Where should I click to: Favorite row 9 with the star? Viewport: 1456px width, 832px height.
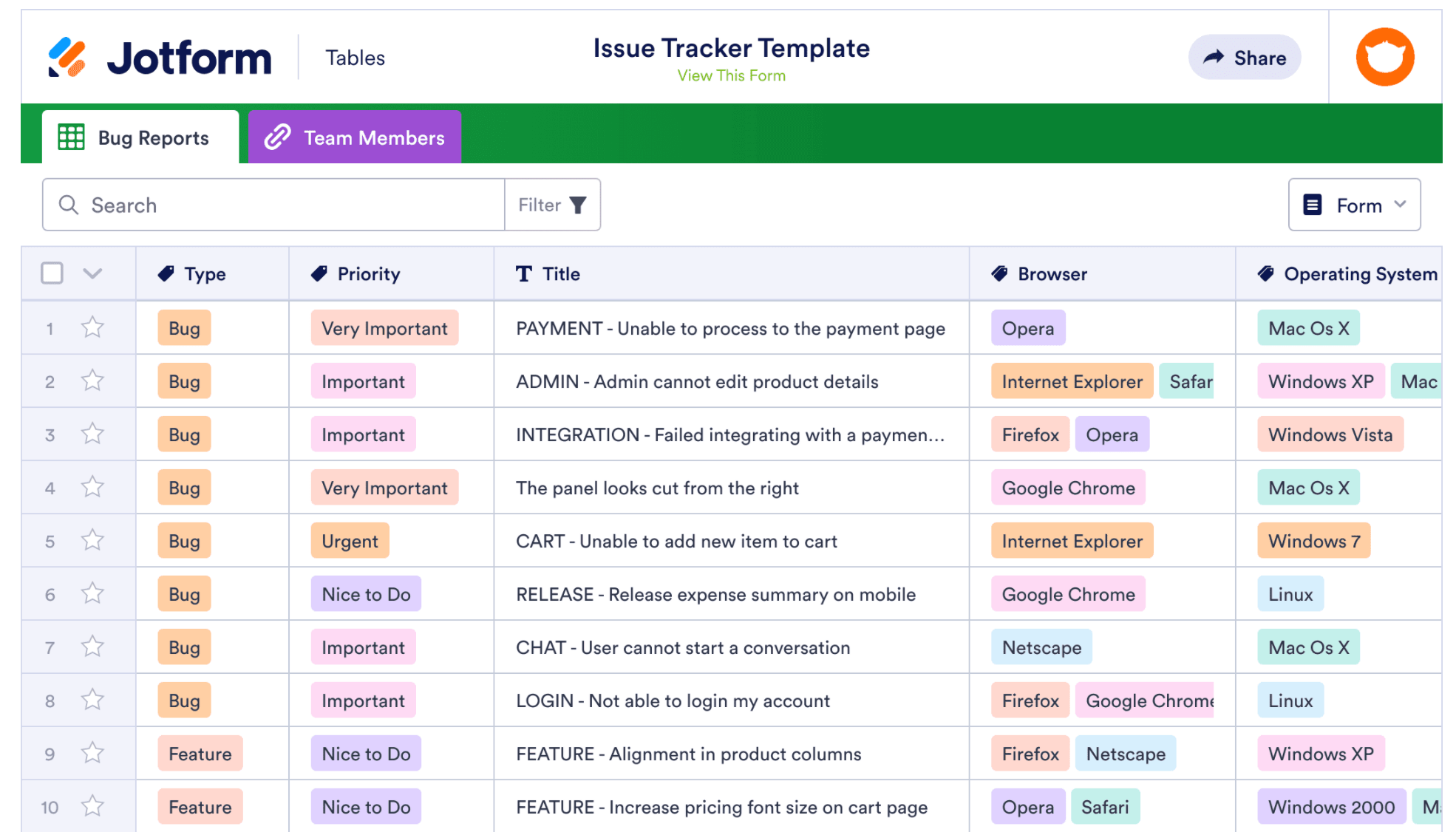[92, 753]
